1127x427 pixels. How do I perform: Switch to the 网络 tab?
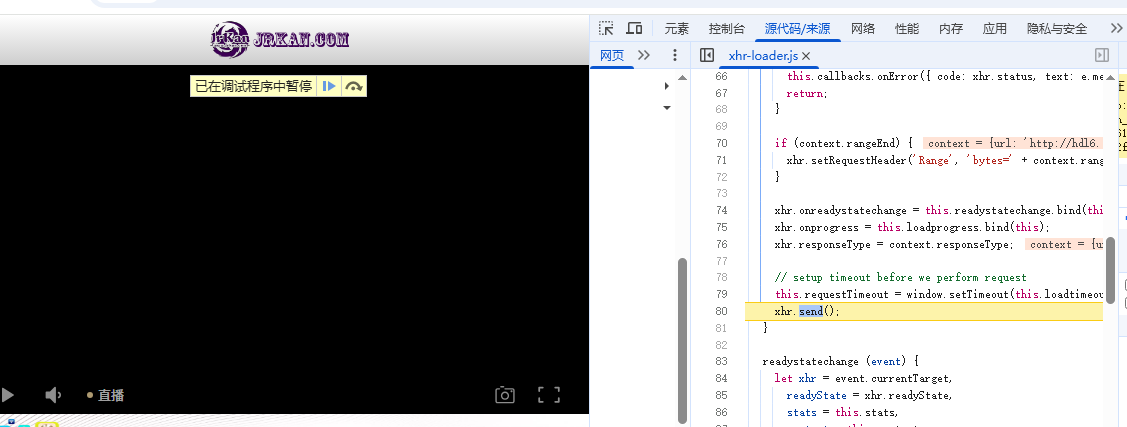click(862, 28)
